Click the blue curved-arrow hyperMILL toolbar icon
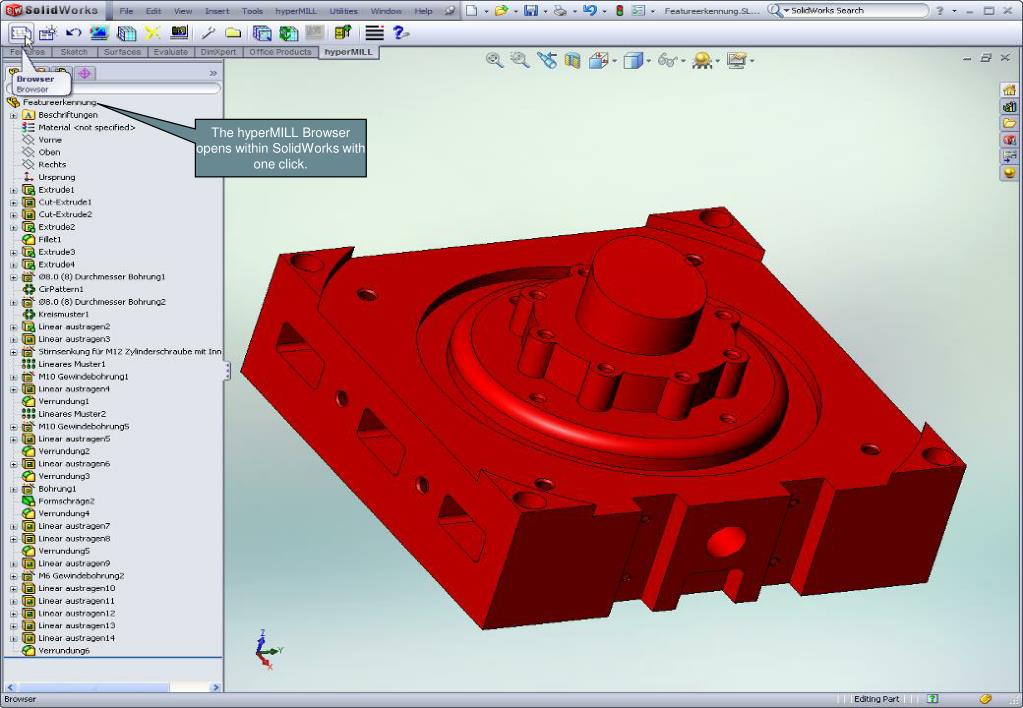This screenshot has width=1023, height=708. pyautogui.click(x=73, y=32)
